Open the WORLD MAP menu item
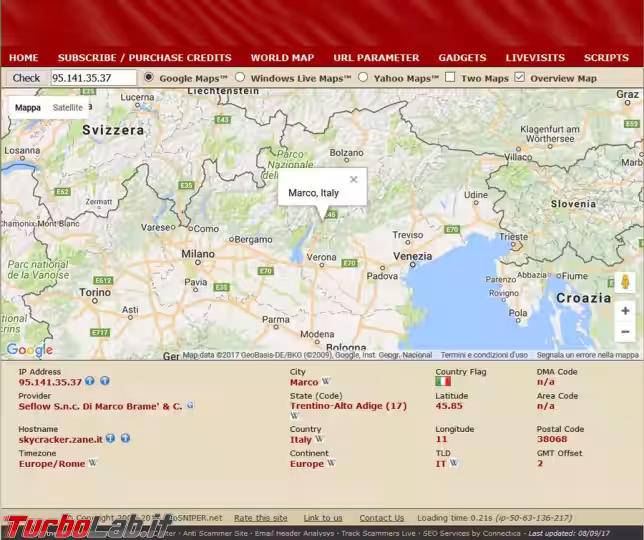 tap(282, 58)
